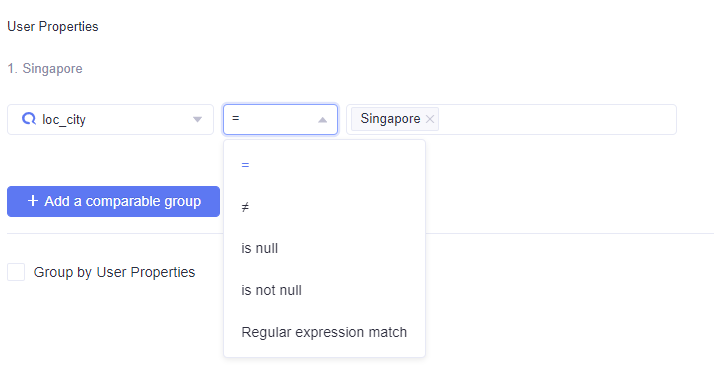Click the User Properties section heading
Viewport: 714px width, 374px height.
(x=53, y=26)
